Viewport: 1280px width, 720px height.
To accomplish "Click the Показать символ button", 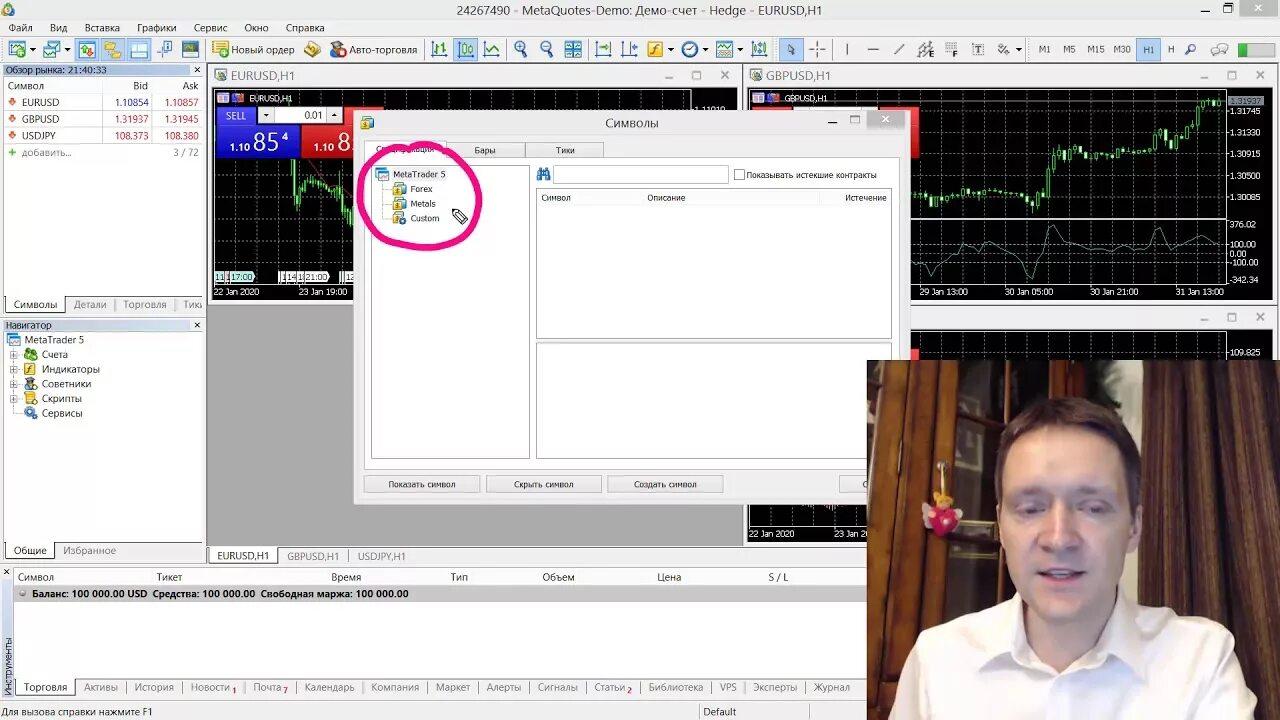I will pyautogui.click(x=421, y=484).
